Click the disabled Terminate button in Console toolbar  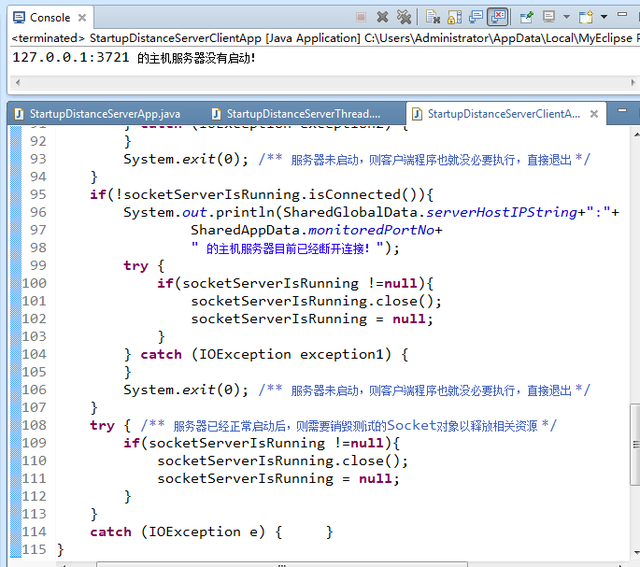tap(361, 17)
